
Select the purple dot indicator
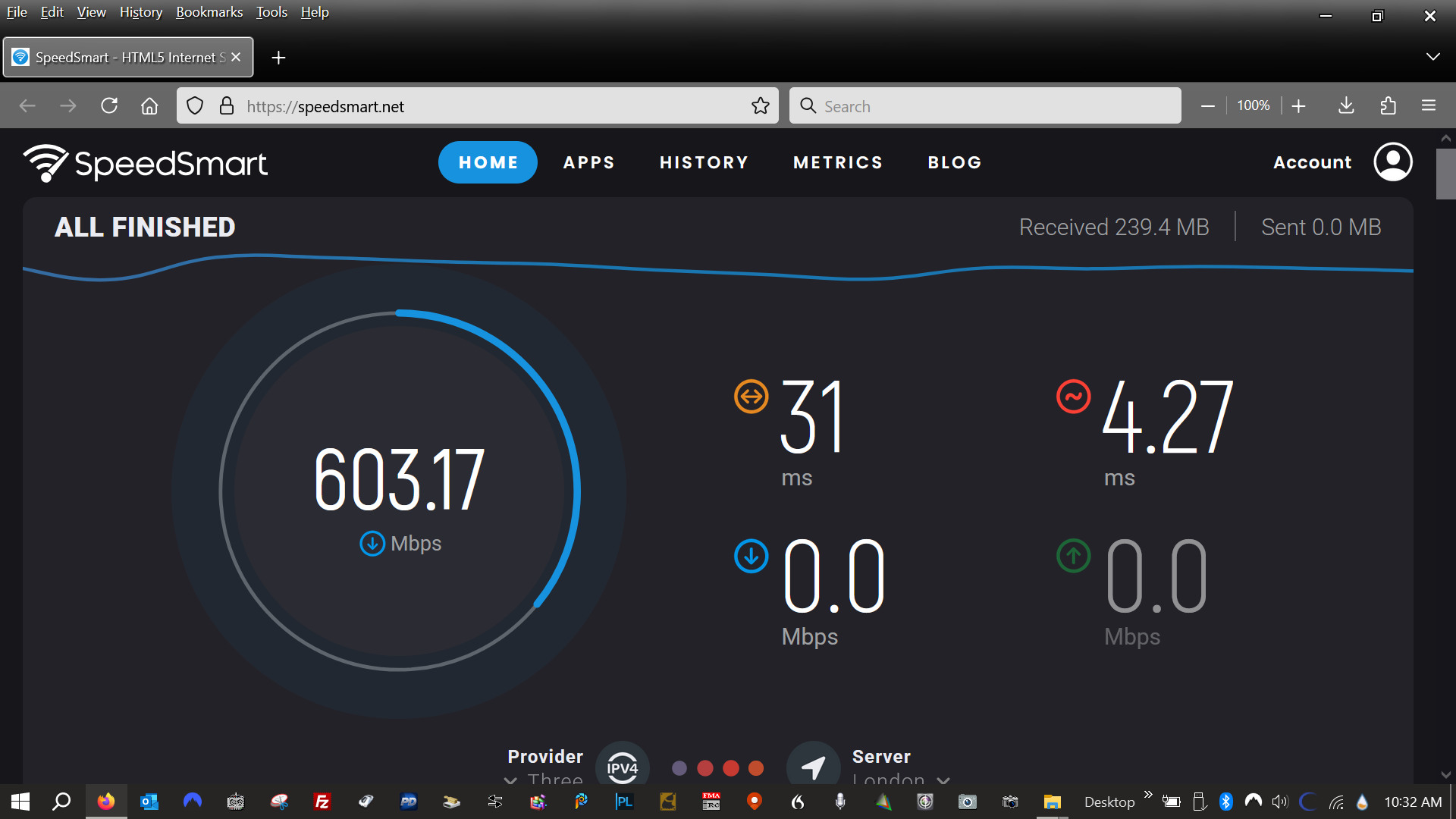[679, 768]
